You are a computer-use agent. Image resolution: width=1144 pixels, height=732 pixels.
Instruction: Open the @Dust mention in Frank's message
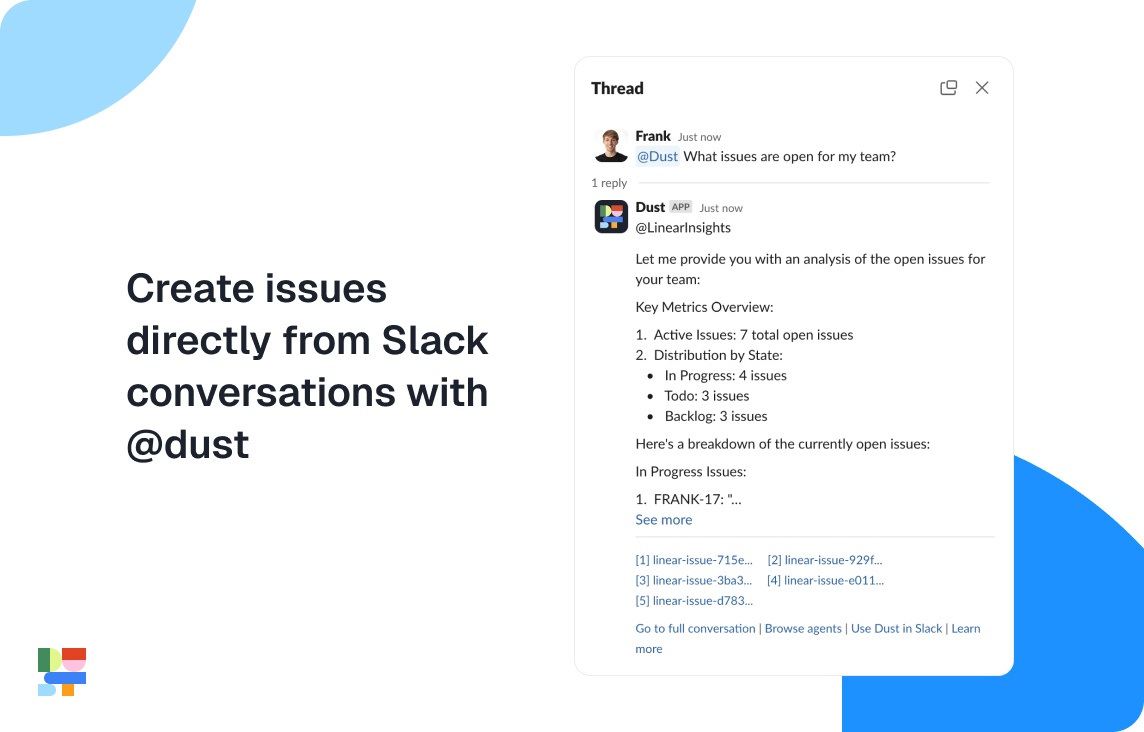655,156
